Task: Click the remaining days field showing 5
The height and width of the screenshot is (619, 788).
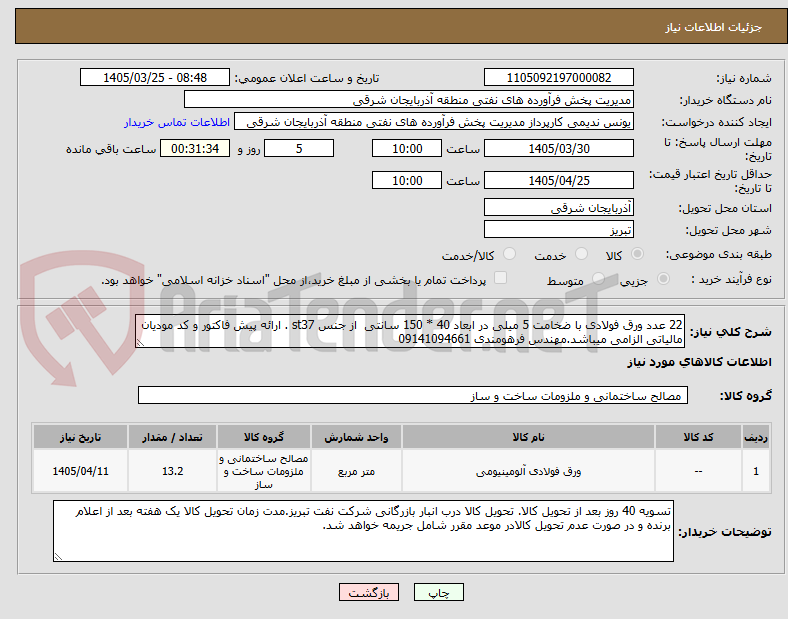Action: [299, 148]
